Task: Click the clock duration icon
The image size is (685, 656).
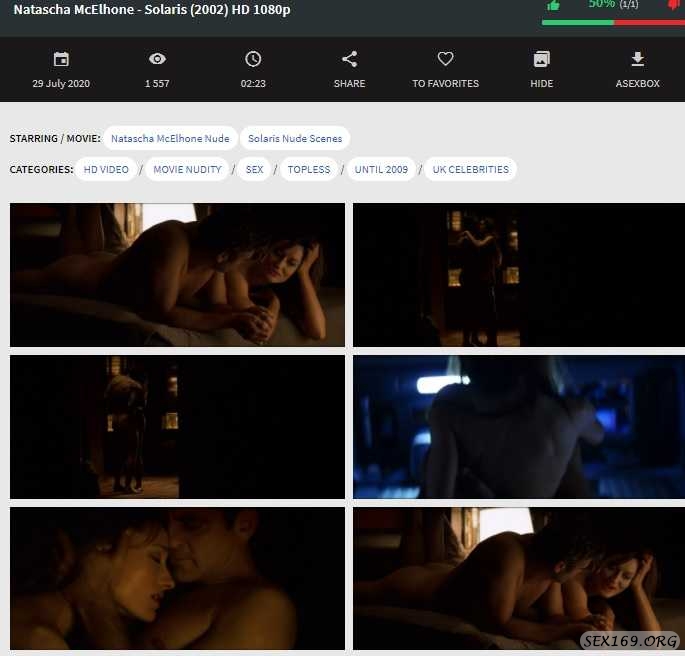Action: click(x=253, y=60)
